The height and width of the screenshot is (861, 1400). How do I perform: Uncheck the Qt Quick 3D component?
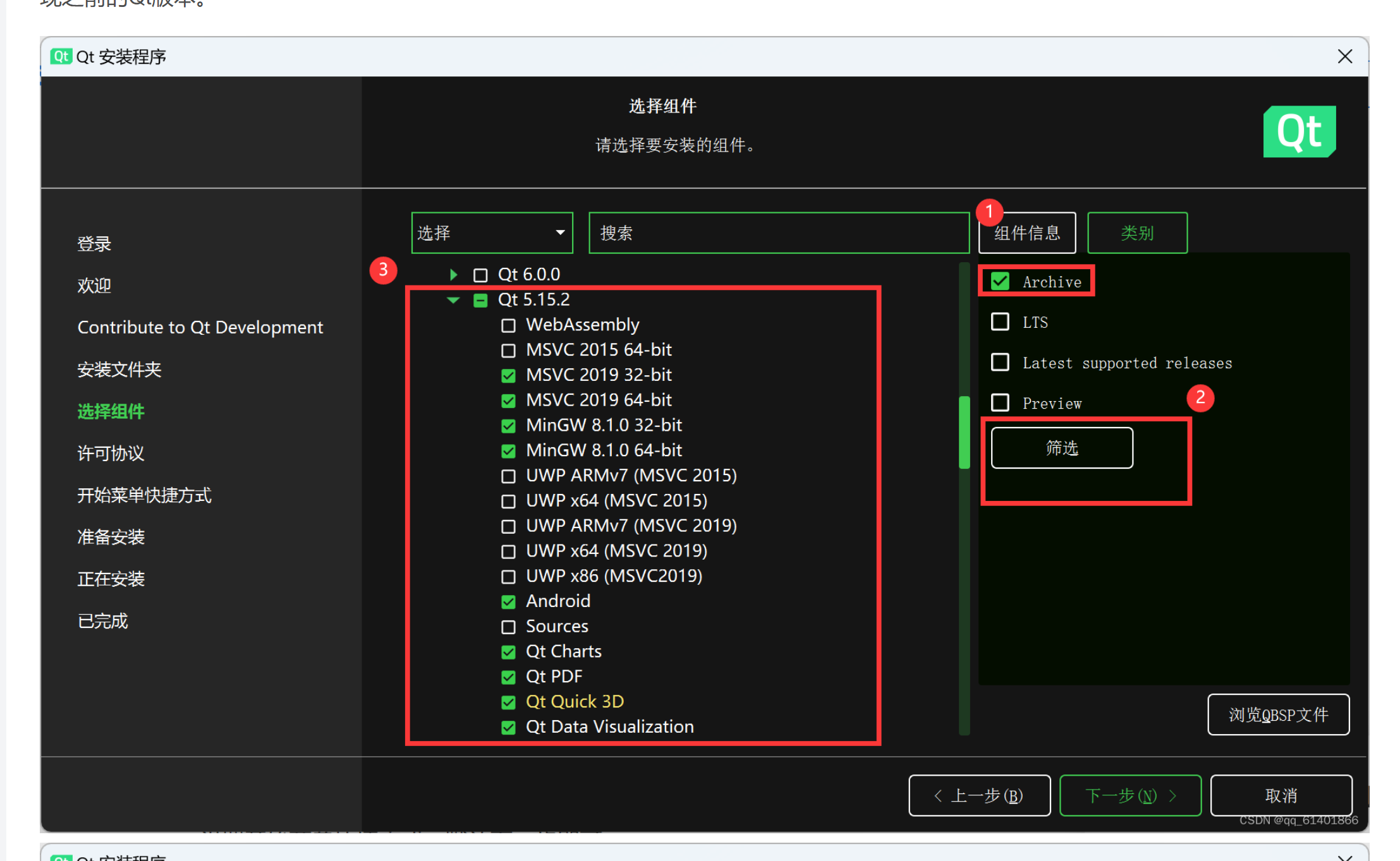(508, 702)
